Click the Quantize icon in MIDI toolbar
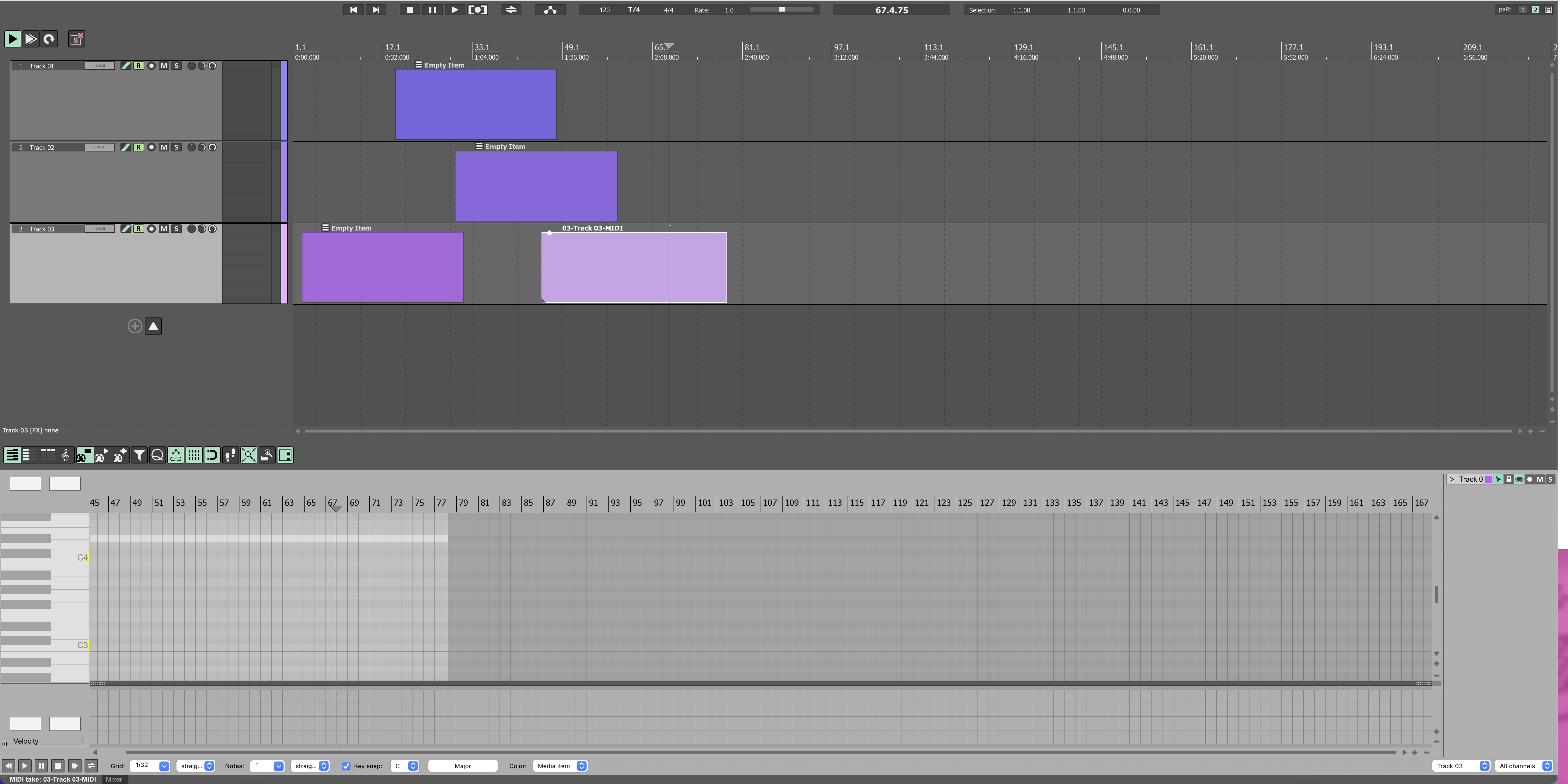The width and height of the screenshot is (1568, 784). [157, 455]
